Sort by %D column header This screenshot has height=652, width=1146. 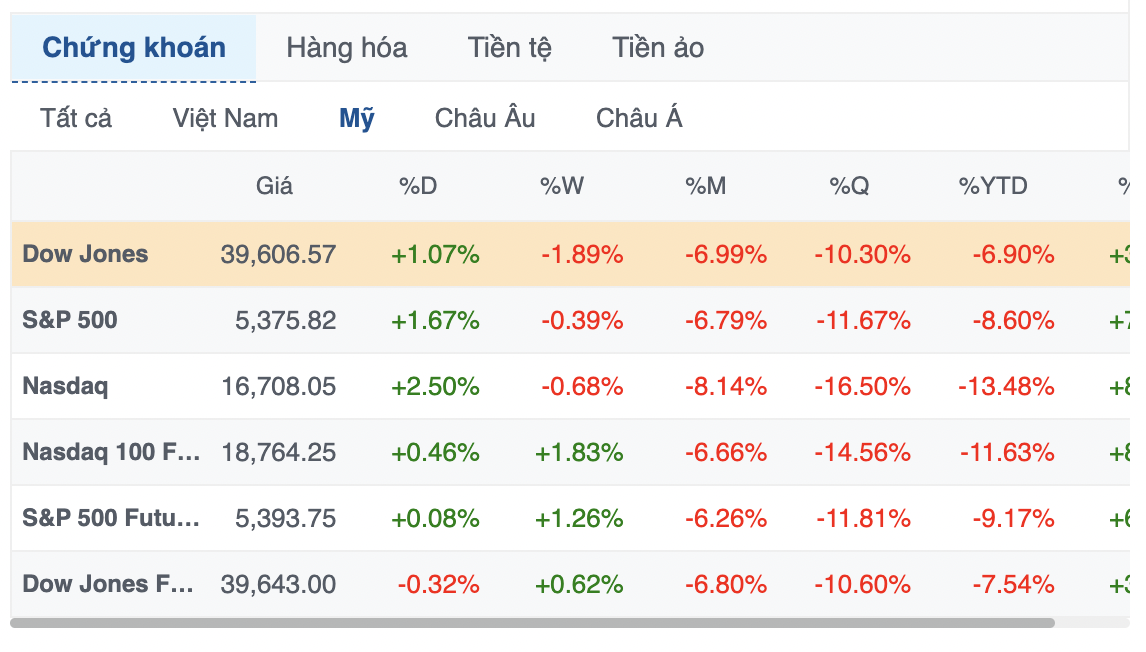[x=417, y=186]
